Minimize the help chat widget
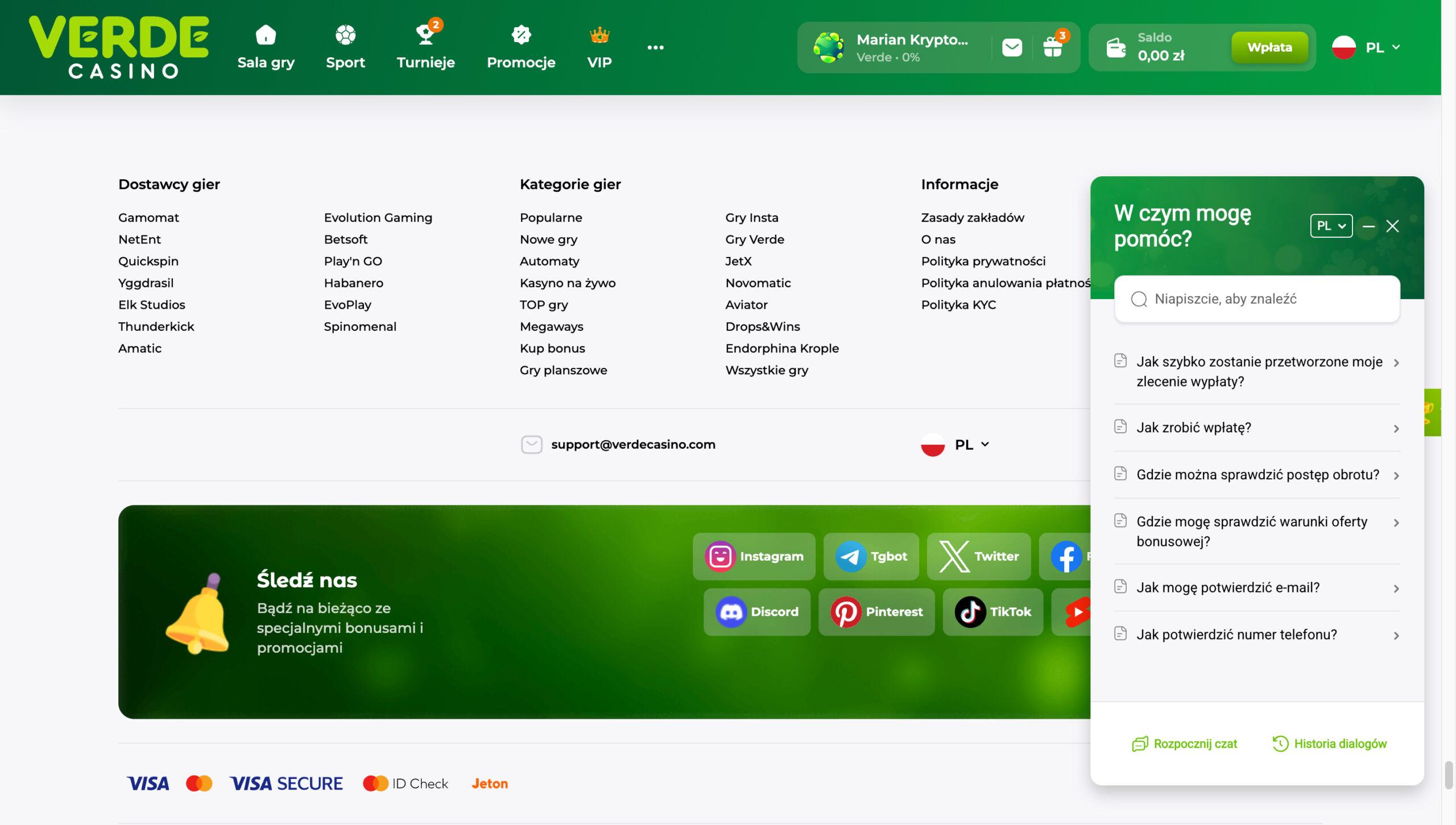Viewport: 1456px width, 825px height. [x=1368, y=226]
